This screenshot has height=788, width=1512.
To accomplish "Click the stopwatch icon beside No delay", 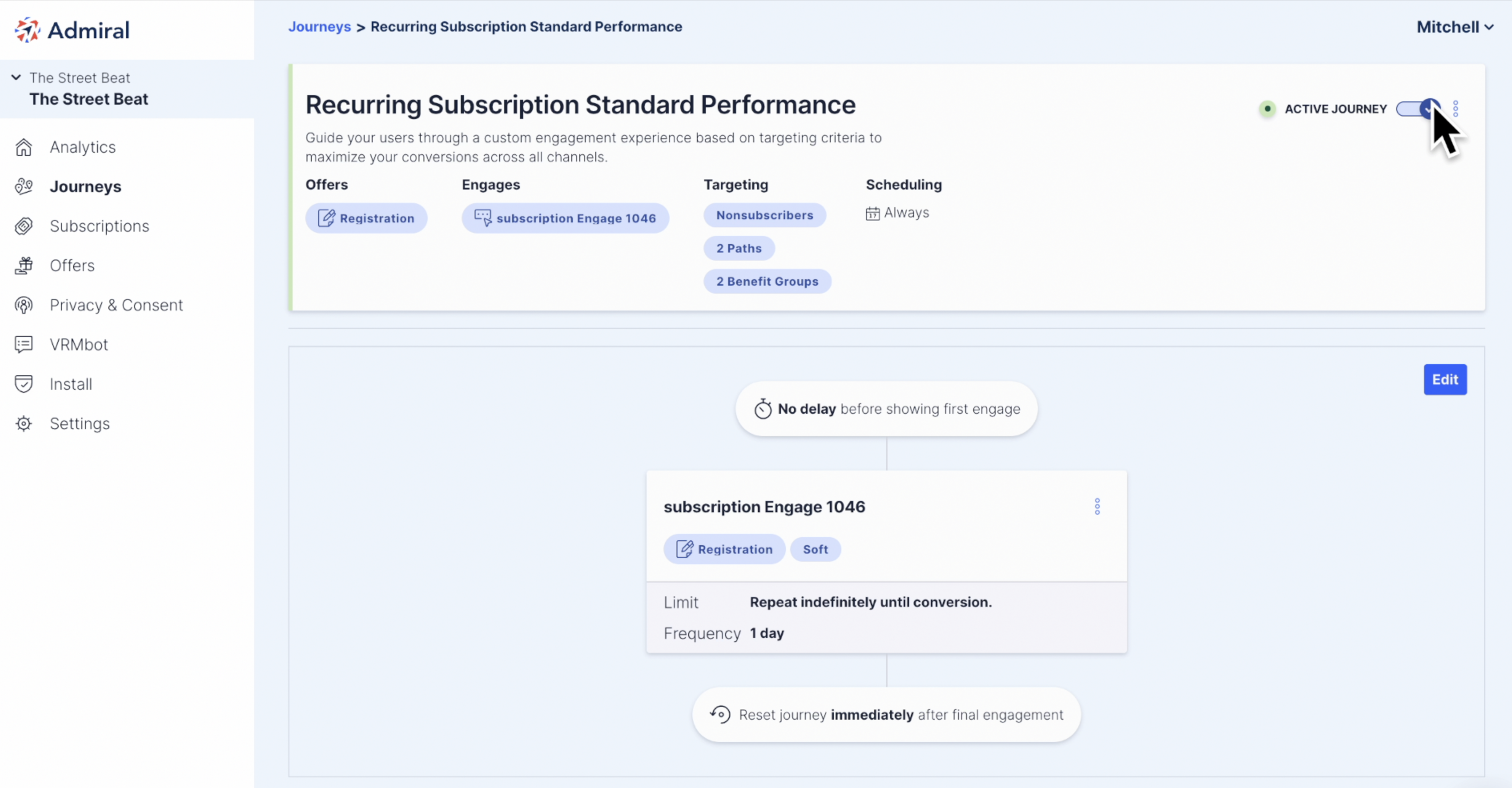I will pos(763,409).
